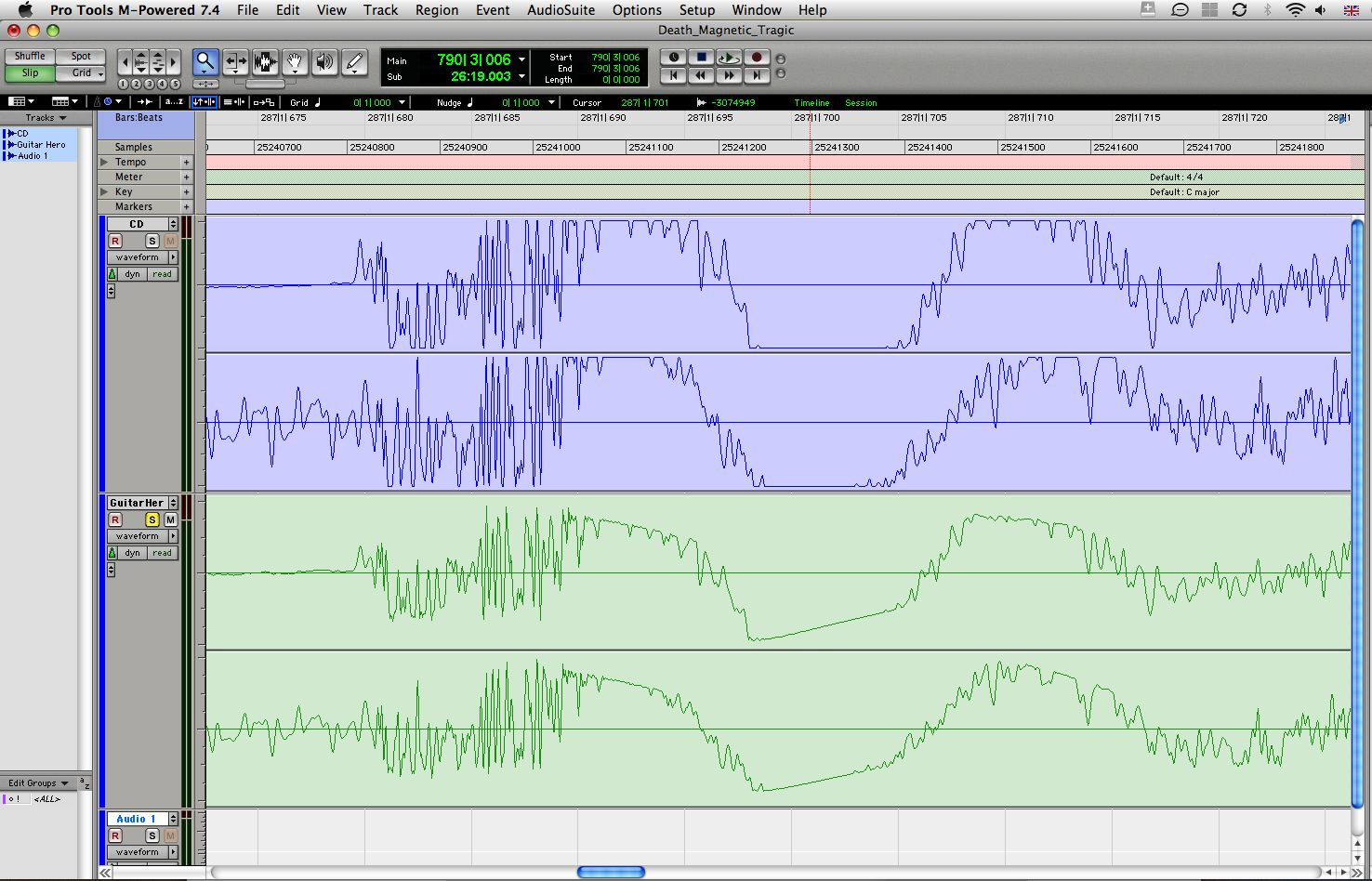1372x881 pixels.
Task: Toggle the Online clock button in transport
Action: point(674,58)
